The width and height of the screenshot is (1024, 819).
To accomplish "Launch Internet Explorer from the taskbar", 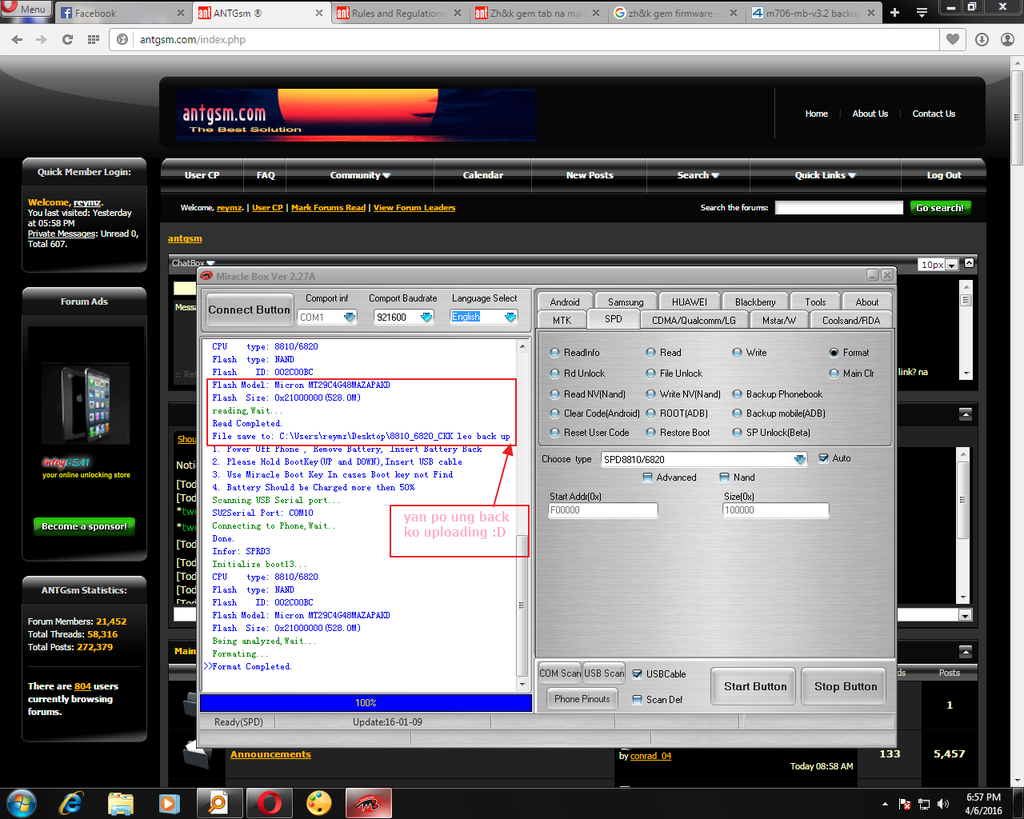I will [71, 803].
